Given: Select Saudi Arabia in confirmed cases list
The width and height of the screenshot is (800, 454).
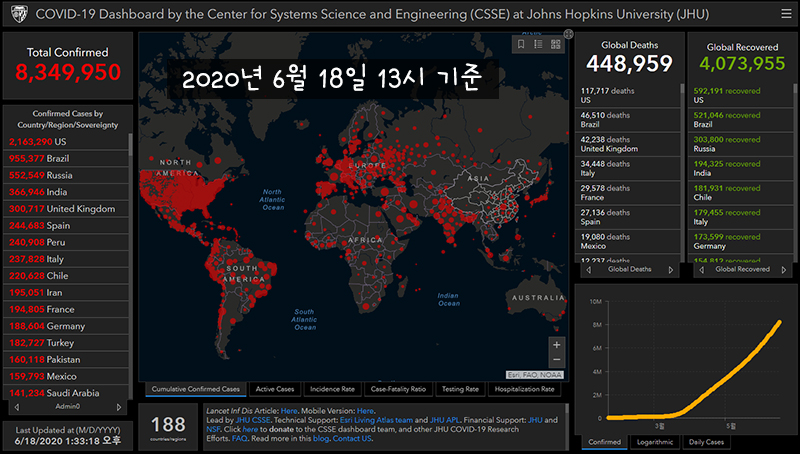Looking at the screenshot, I should [66, 393].
